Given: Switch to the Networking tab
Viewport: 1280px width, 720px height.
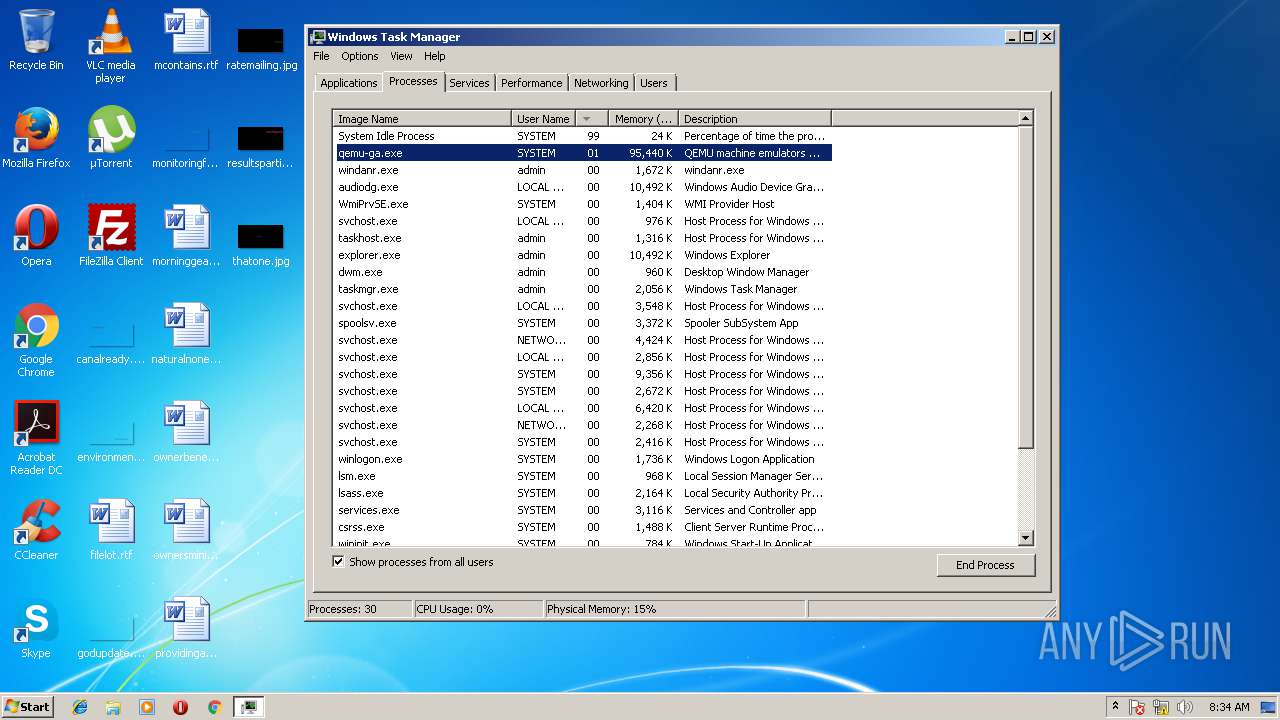Looking at the screenshot, I should coord(601,83).
